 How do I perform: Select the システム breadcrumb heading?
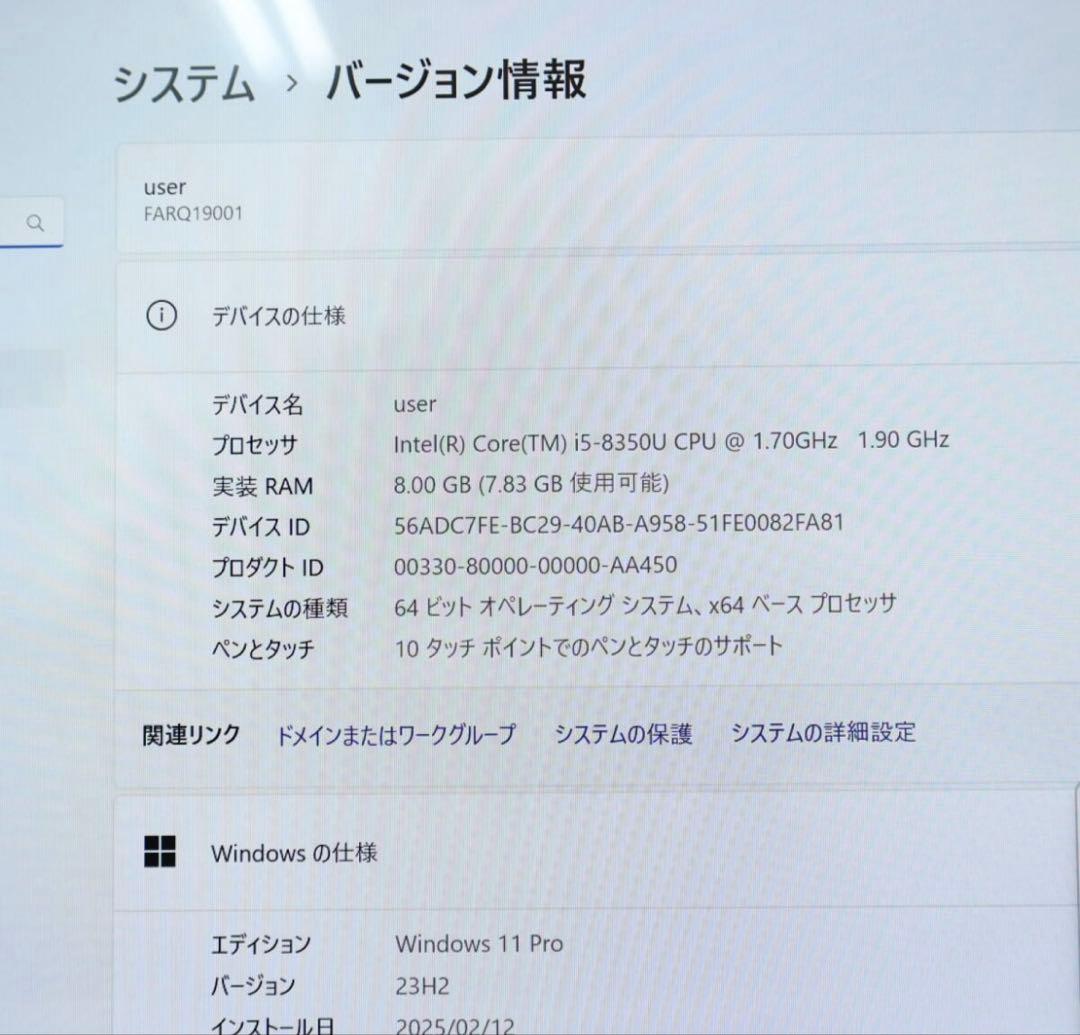pos(185,85)
